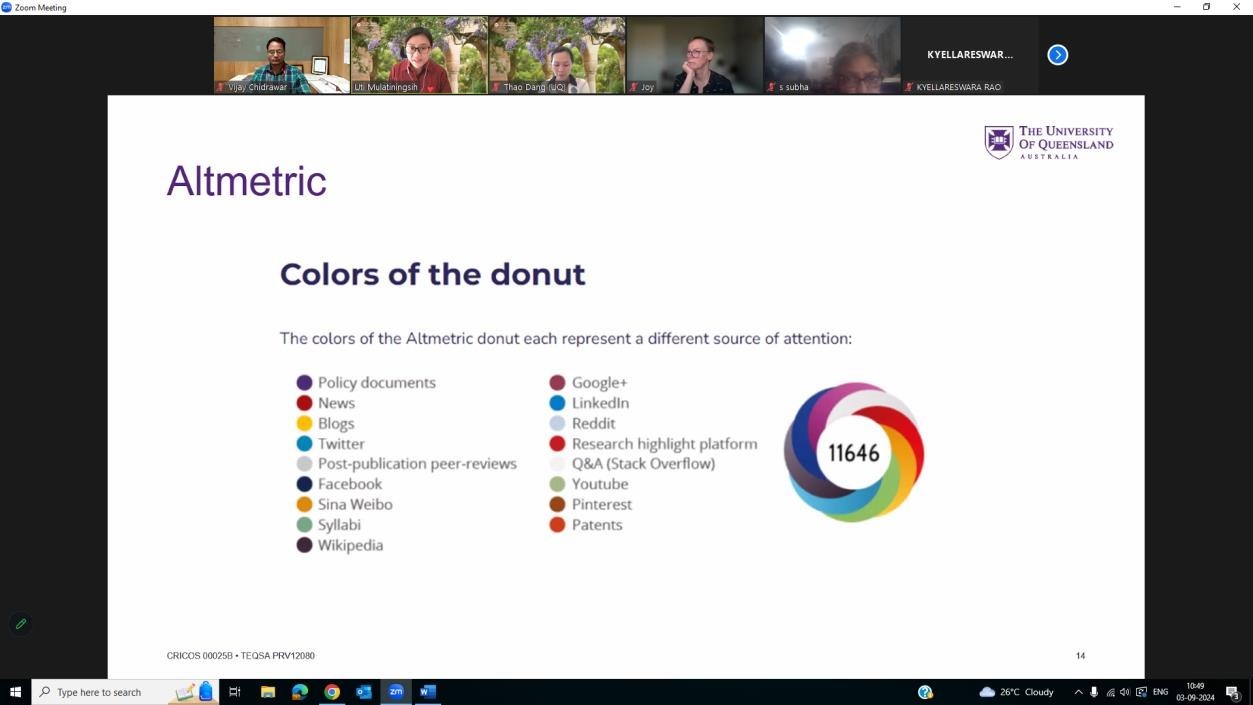Click the grey Post-publication peer-reviews dot

coord(304,464)
